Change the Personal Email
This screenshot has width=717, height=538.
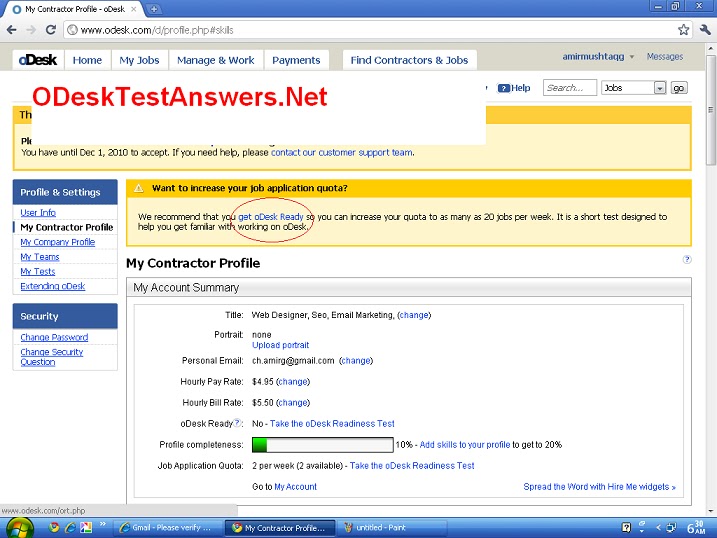pos(356,361)
